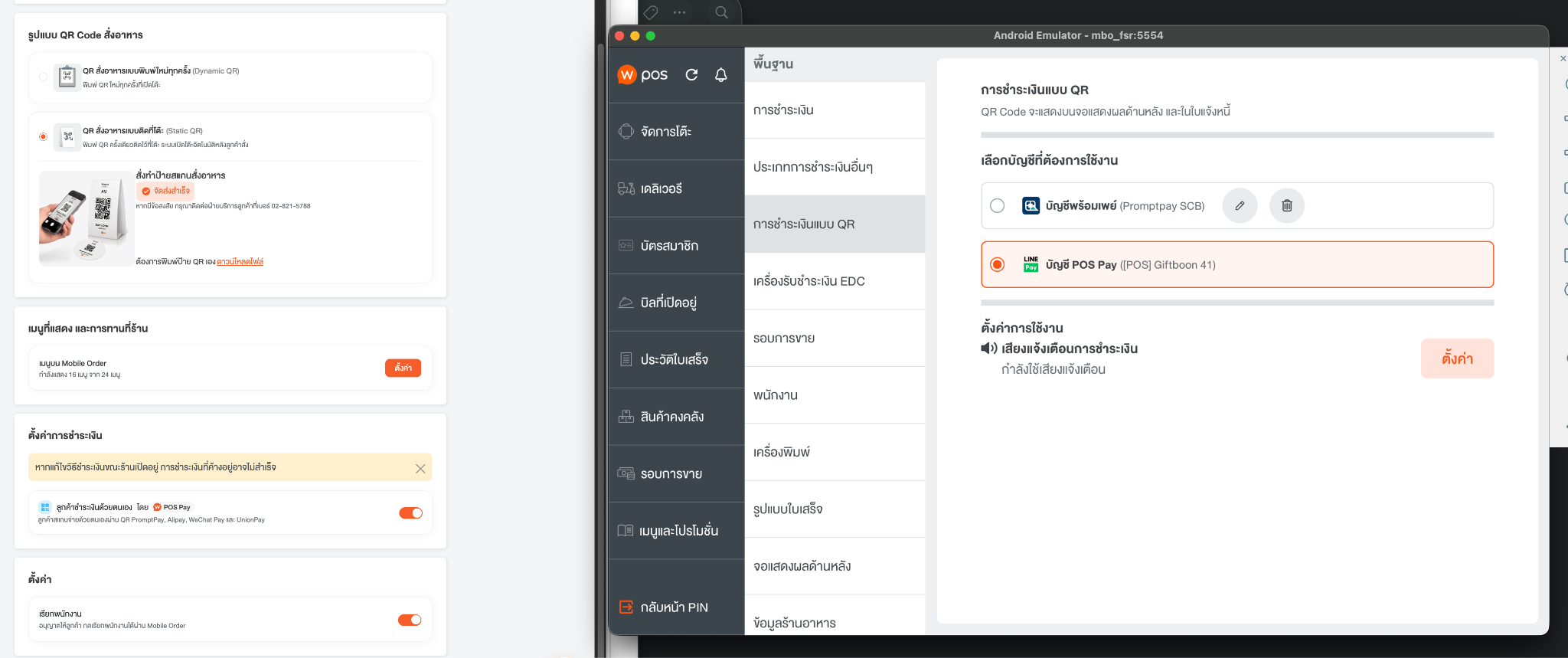Open เครื่องพิมพ์ settings item

tap(835, 452)
